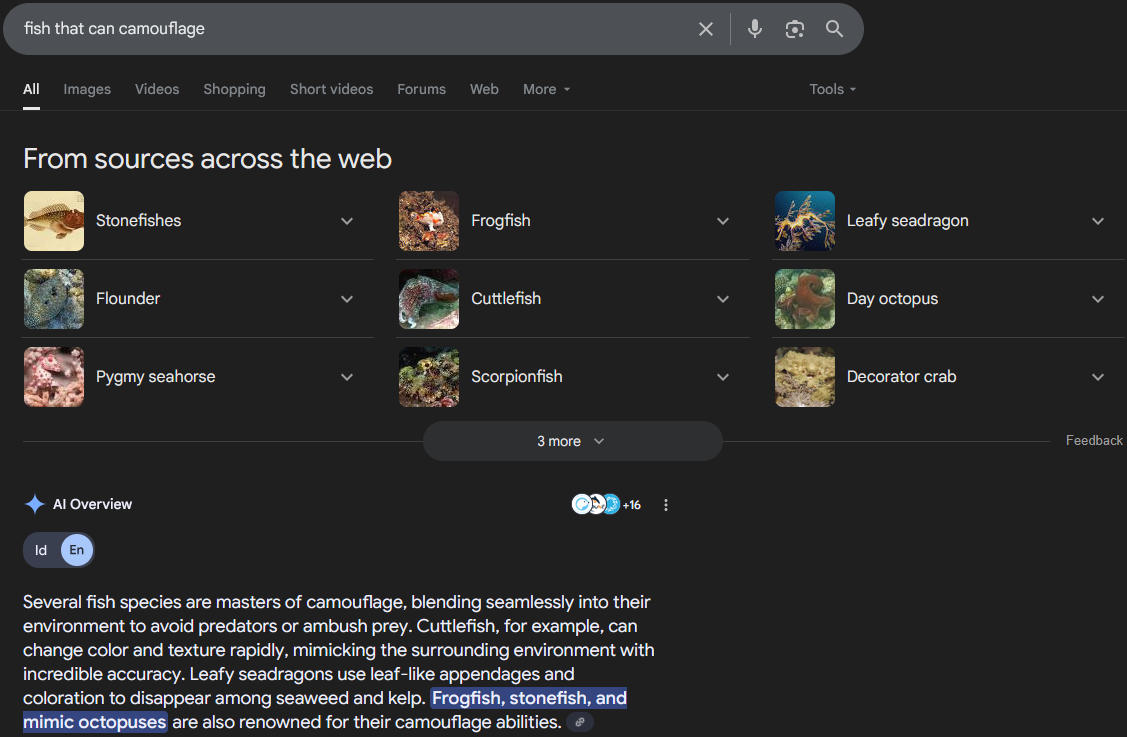Open the Cuttlefish thumbnail image

[x=429, y=299]
